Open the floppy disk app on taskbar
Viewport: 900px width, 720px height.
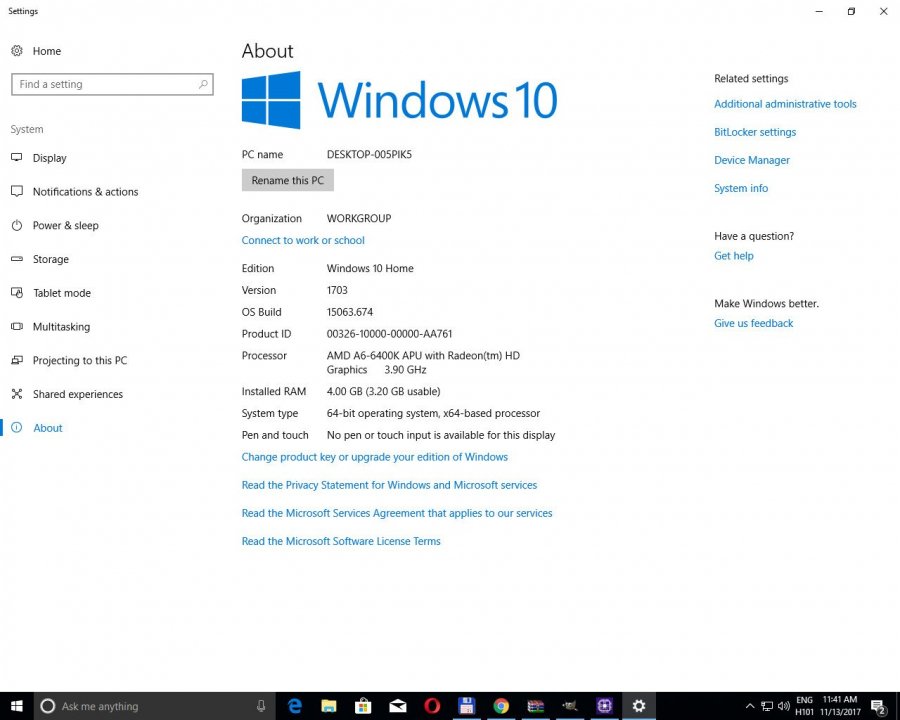pyautogui.click(x=467, y=706)
